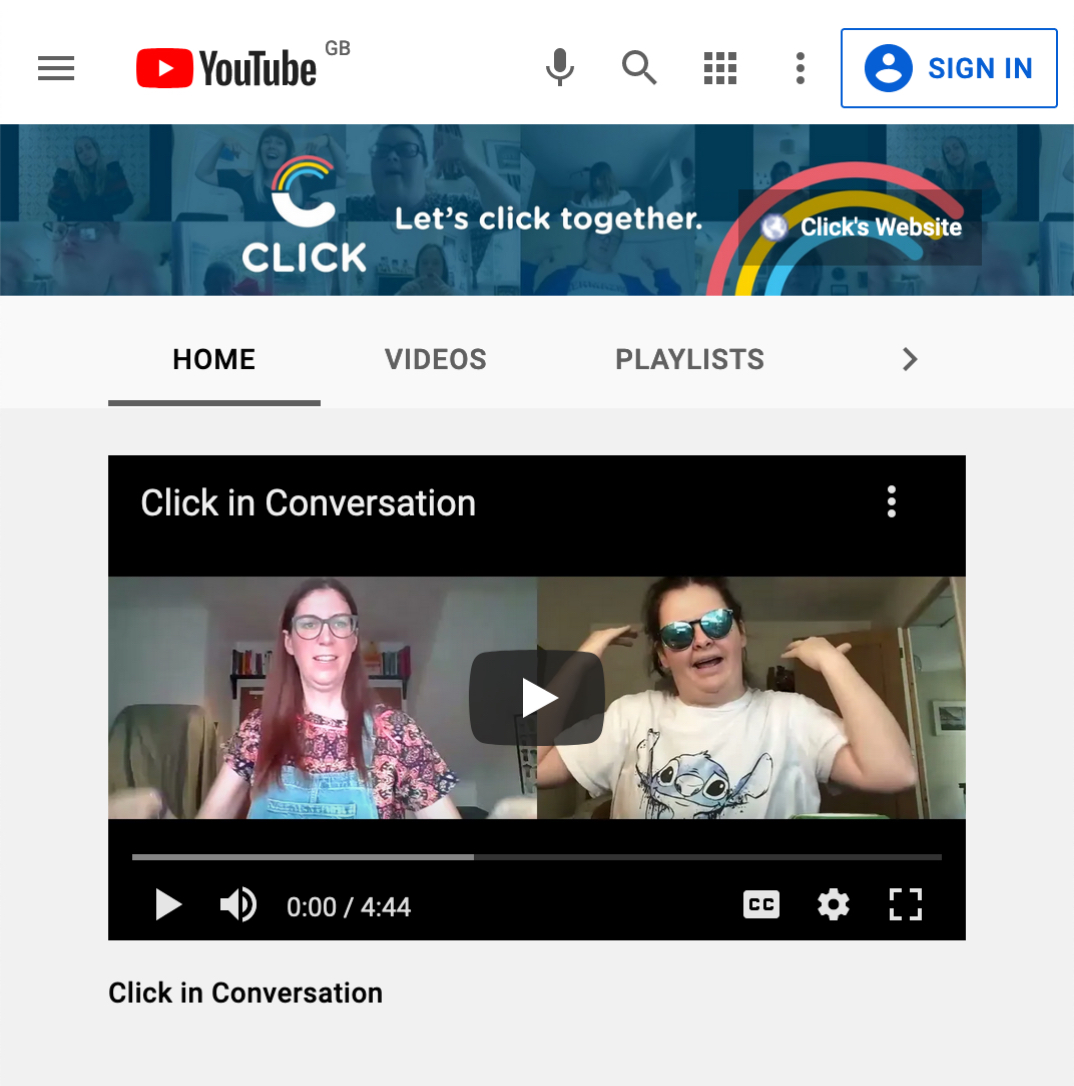This screenshot has width=1074, height=1086.
Task: Open the video player three-dot menu
Action: [x=891, y=501]
